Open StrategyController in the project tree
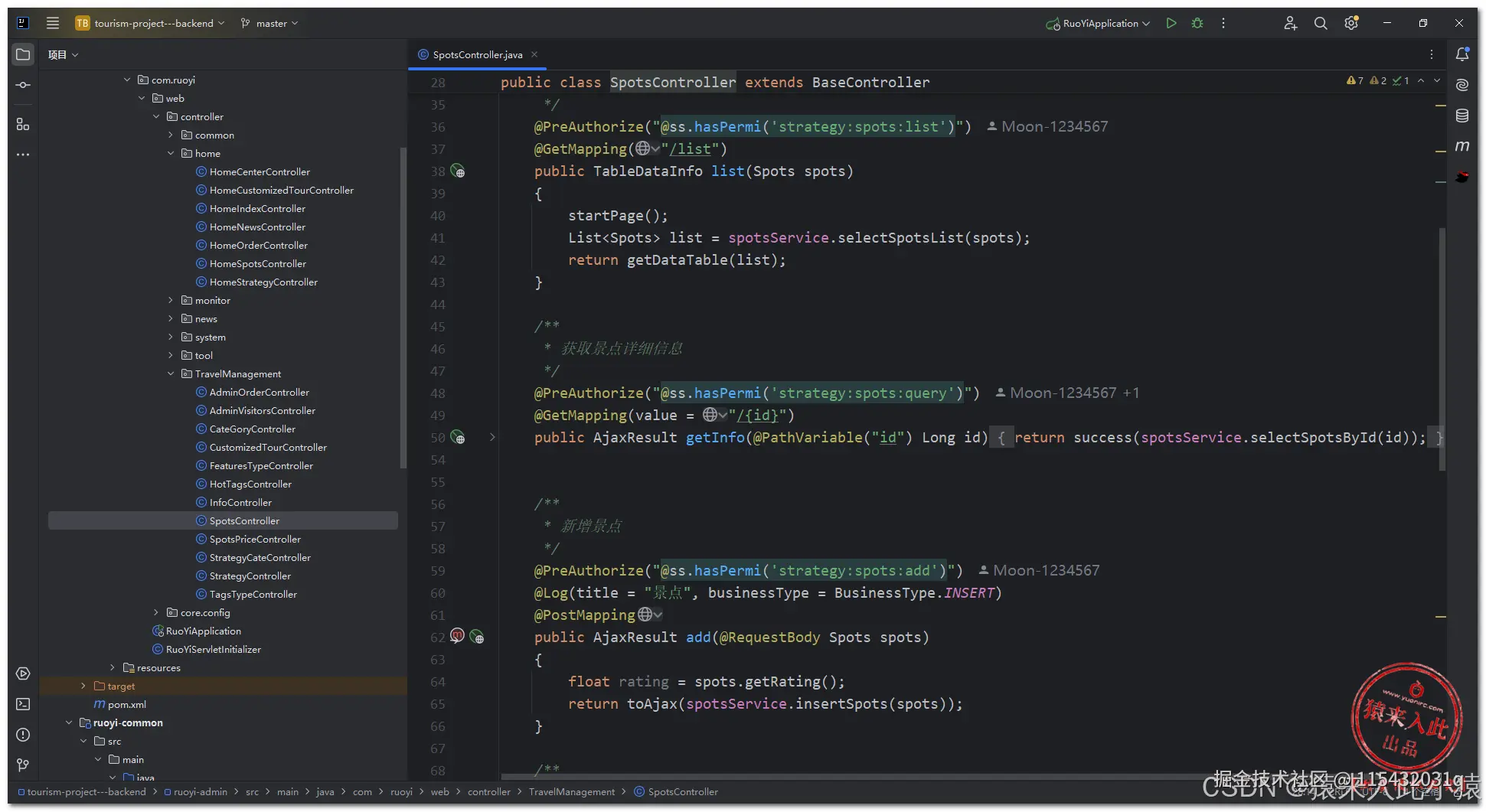This screenshot has height=812, width=1486. [x=250, y=576]
